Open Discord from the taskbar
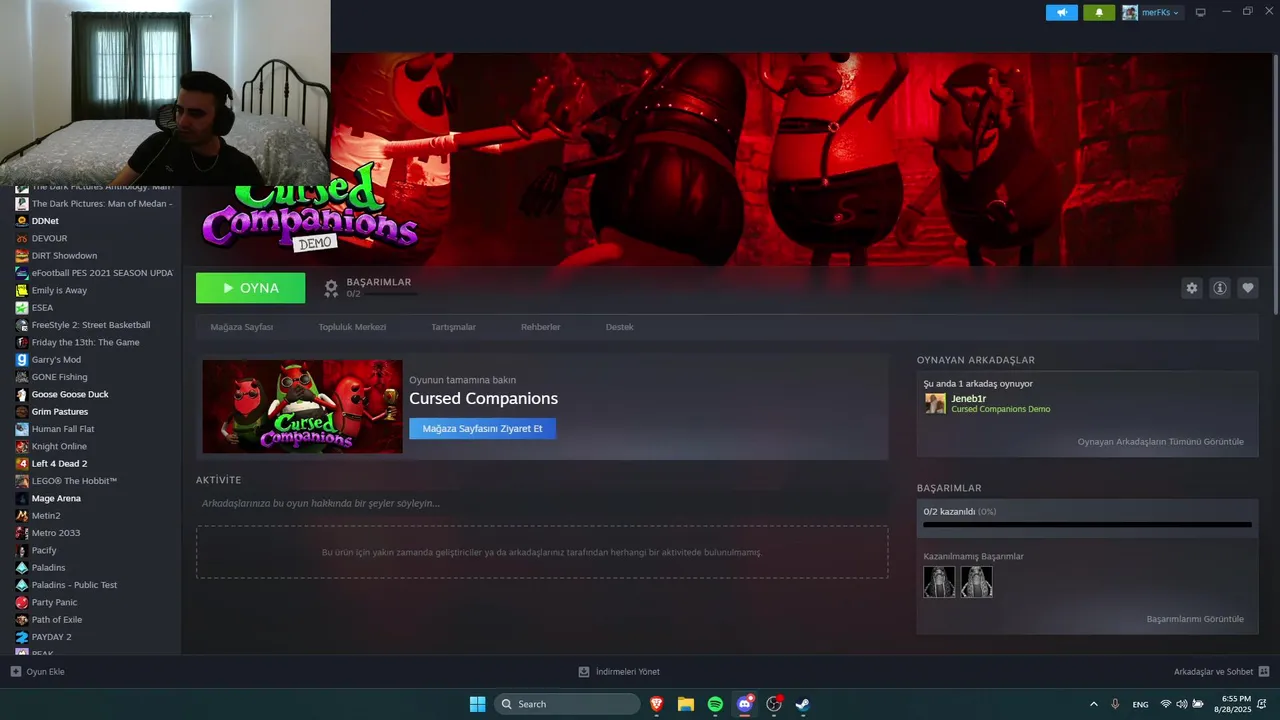This screenshot has width=1280, height=720. pos(744,704)
